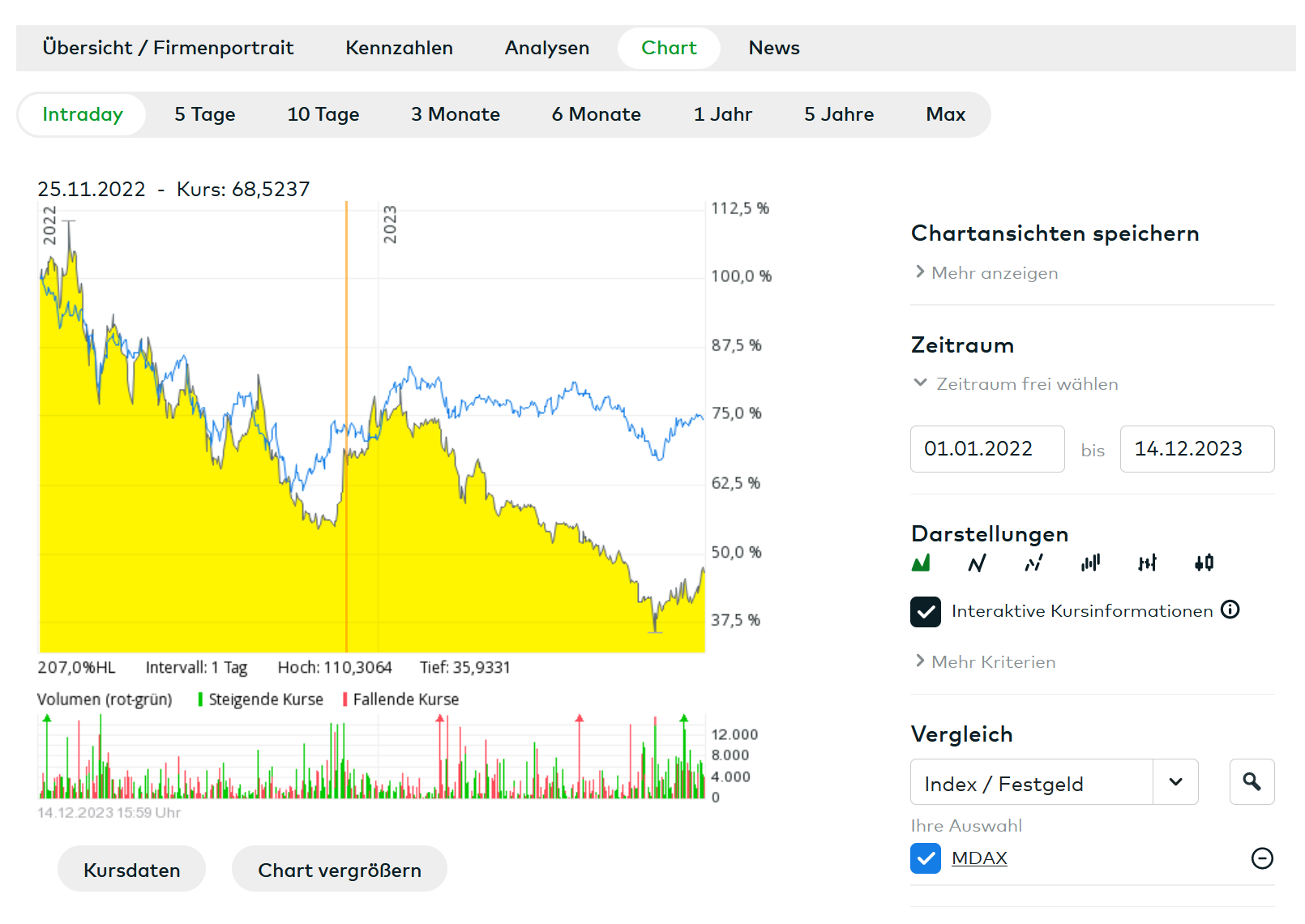Open info icon for Interaktive Kursinformationen
This screenshot has width=1305, height=924.
(x=1230, y=610)
